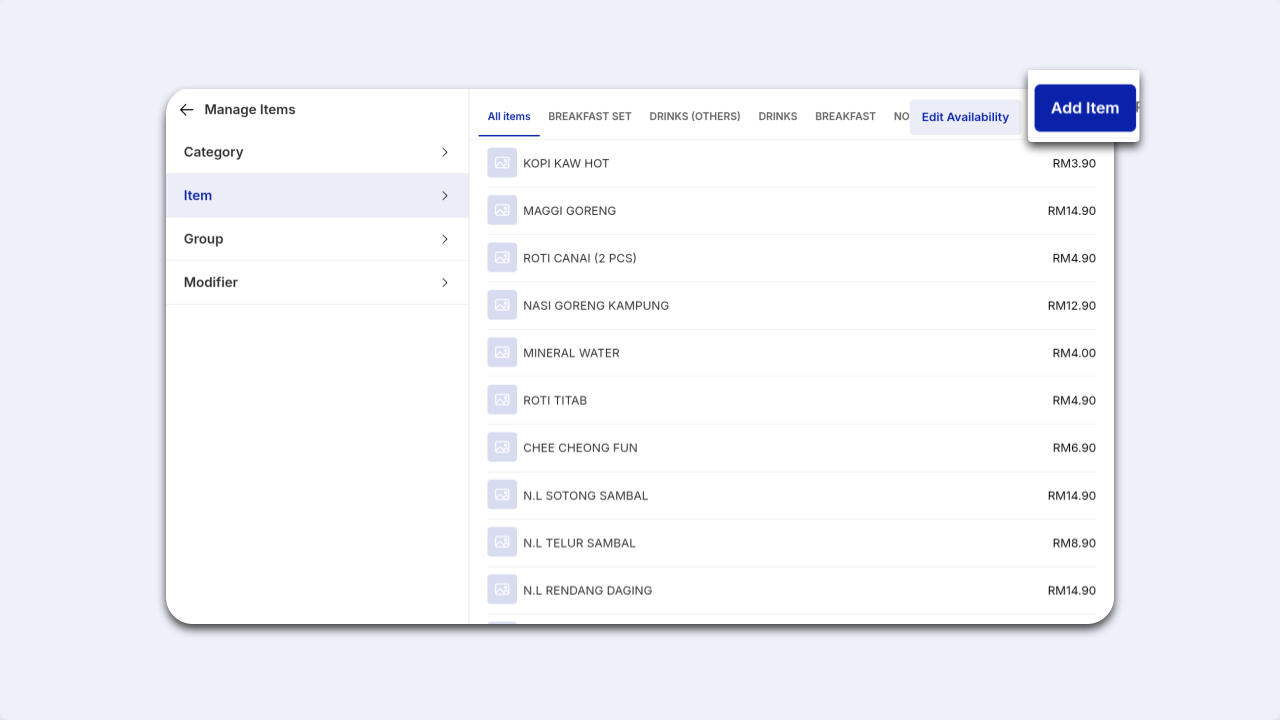Open the N.L RENDANG DAGING item row
This screenshot has height=720, width=1280.
coord(792,591)
